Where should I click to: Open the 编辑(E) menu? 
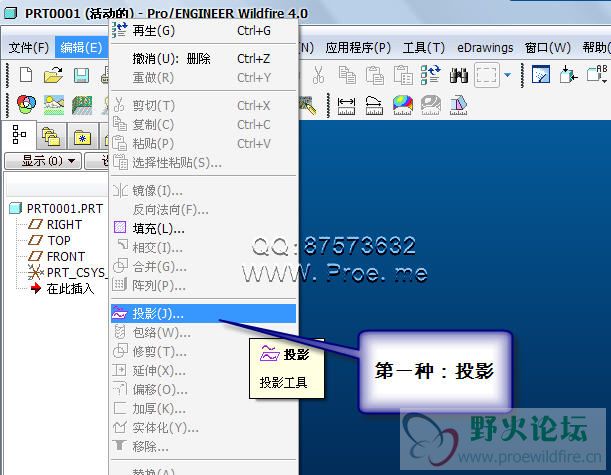[81, 48]
